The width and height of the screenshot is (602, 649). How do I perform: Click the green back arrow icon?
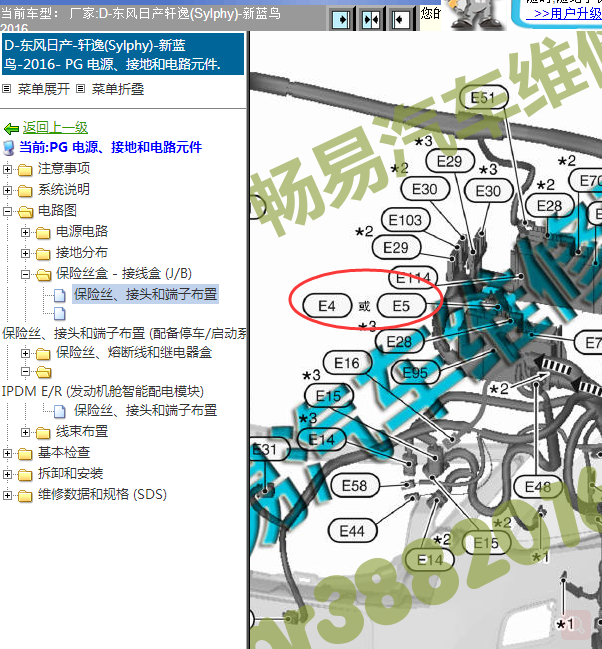(x=11, y=129)
